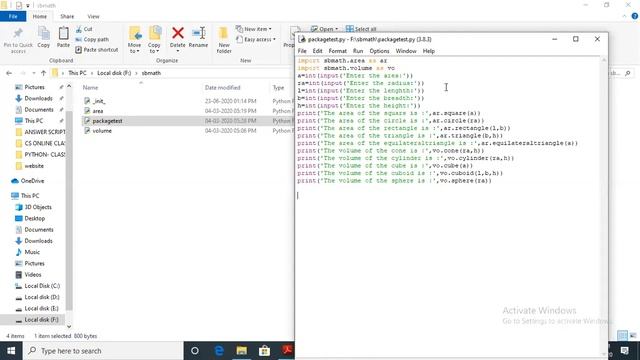Viewport: 640px width, 360px height.
Task: Switch to the View ribbon tab
Action: pyautogui.click(x=93, y=16)
